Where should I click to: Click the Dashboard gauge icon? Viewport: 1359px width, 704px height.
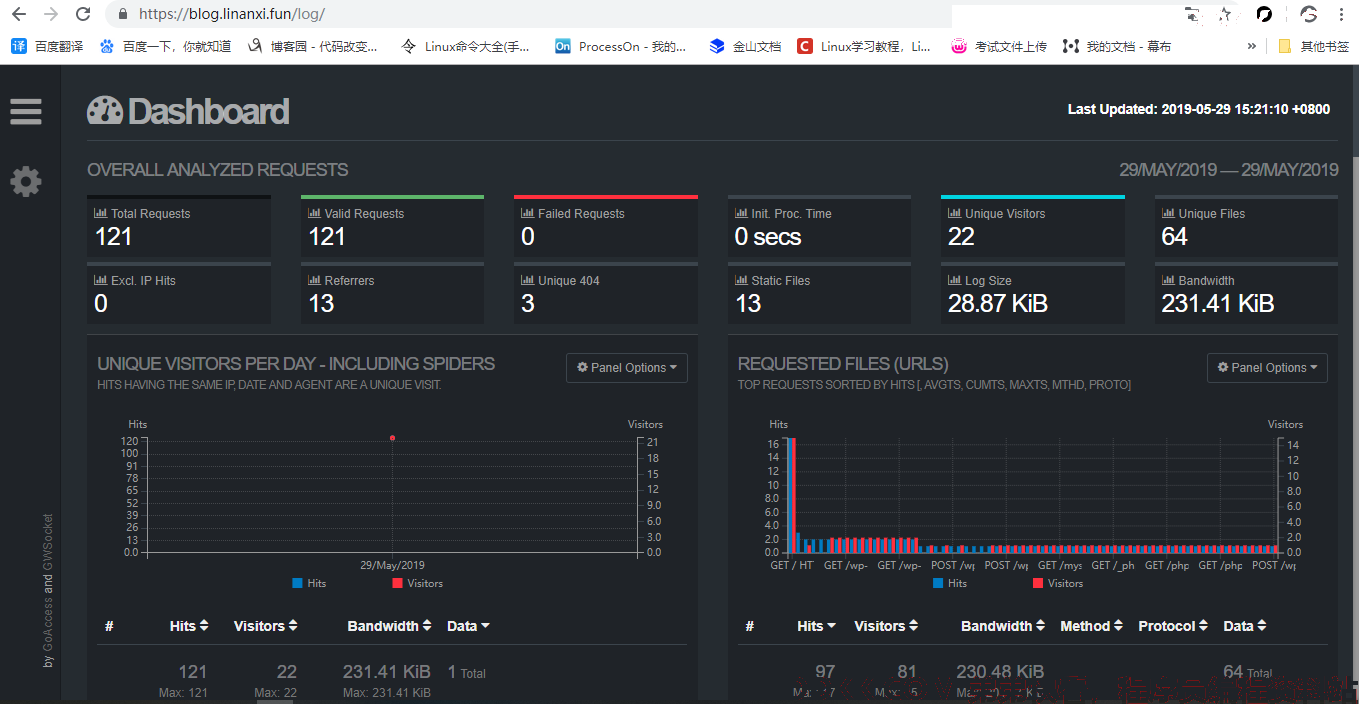104,111
